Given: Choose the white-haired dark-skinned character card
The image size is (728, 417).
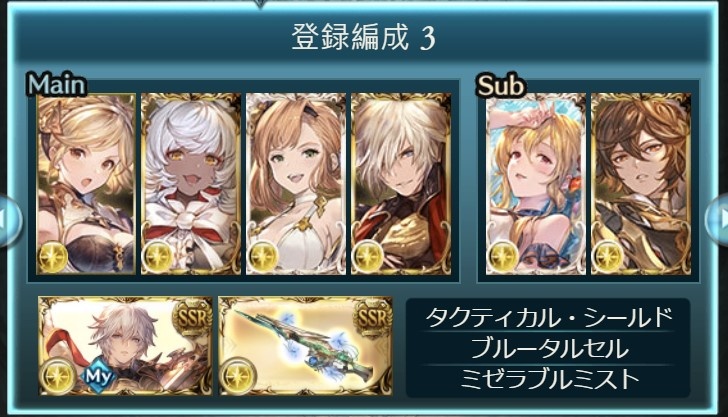Looking at the screenshot, I should pyautogui.click(x=191, y=184).
